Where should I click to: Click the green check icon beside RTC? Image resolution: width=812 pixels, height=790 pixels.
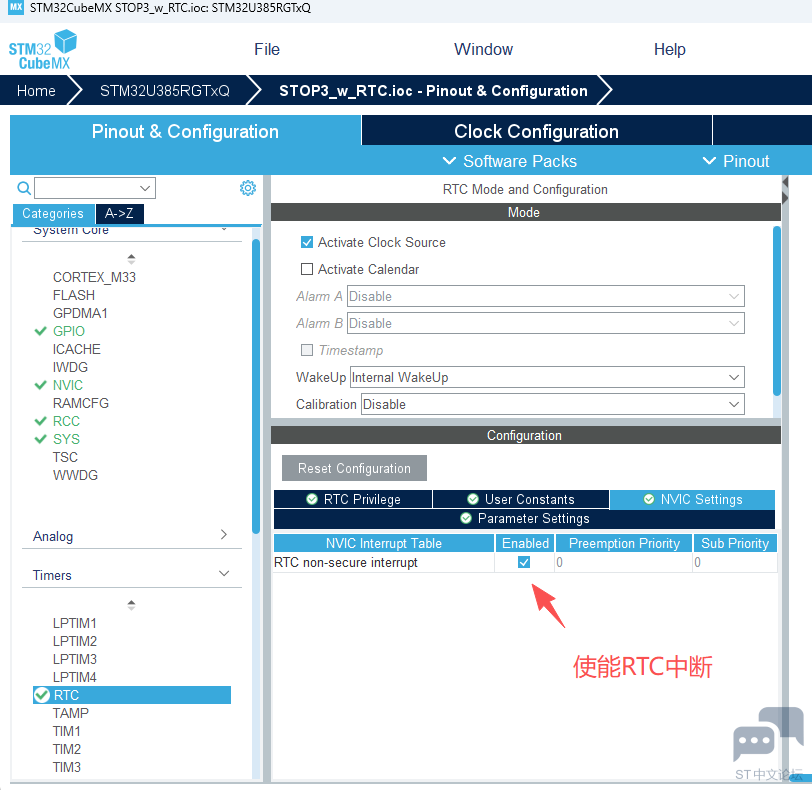point(41,695)
